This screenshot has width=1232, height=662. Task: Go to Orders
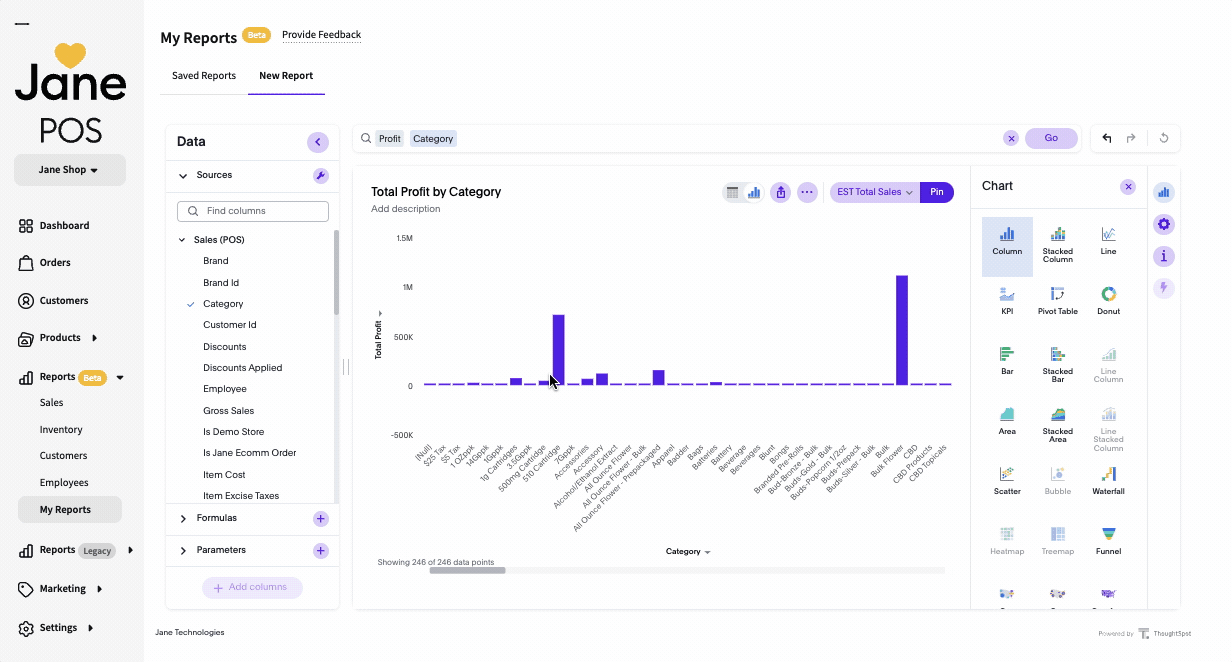tap(45, 263)
